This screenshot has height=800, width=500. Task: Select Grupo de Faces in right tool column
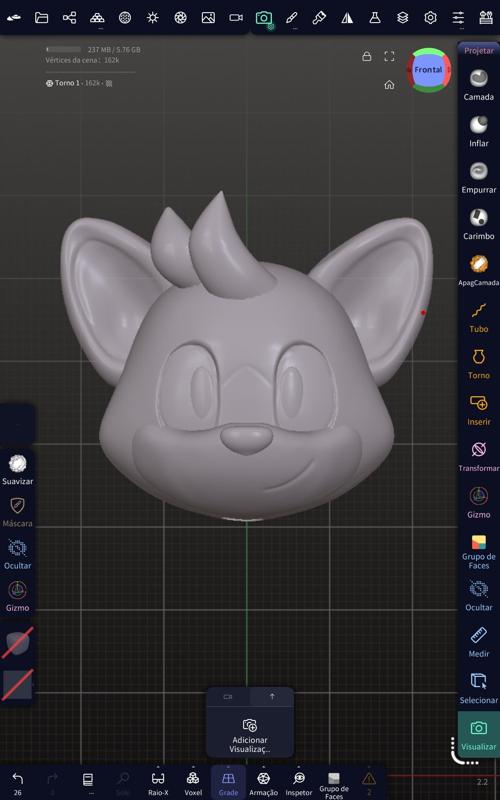click(x=479, y=551)
